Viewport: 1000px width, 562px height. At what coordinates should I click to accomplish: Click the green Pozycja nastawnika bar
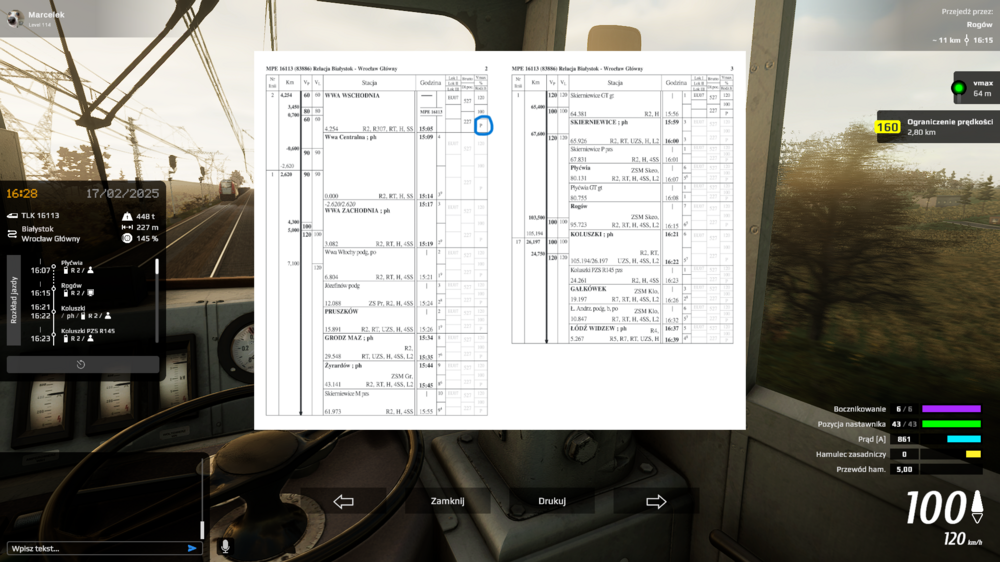coord(951,424)
